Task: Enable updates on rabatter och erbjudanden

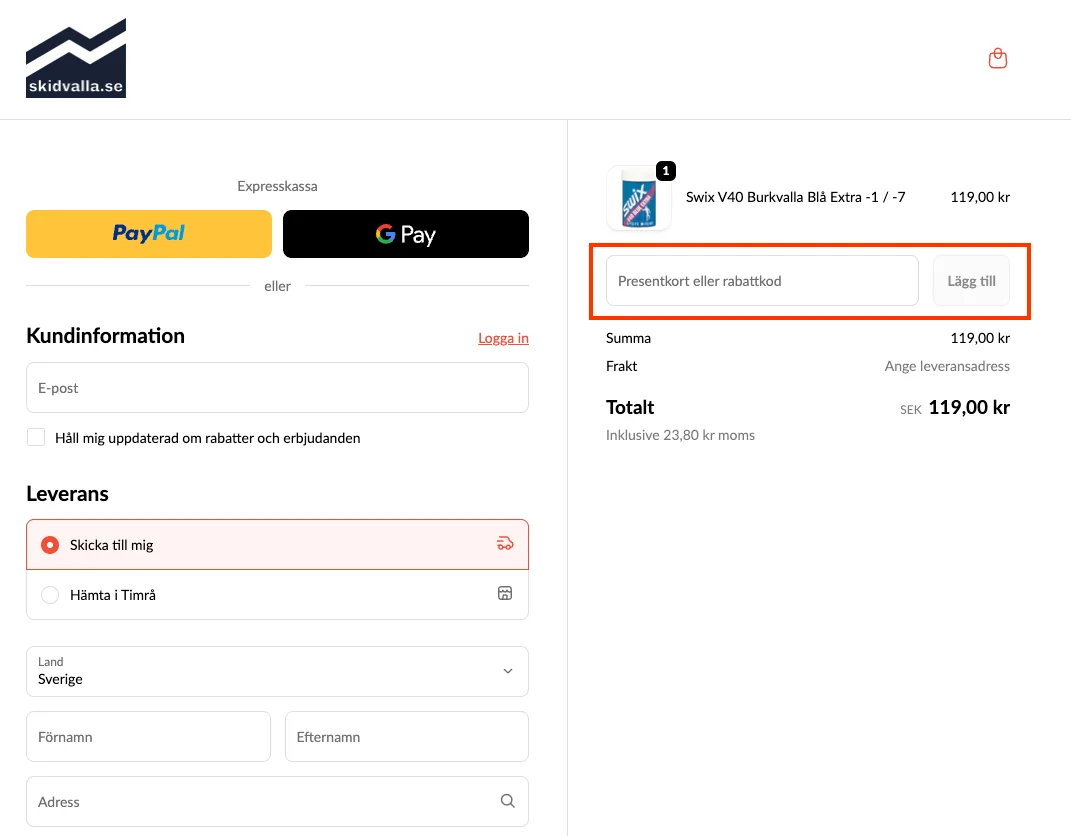Action: click(x=36, y=438)
